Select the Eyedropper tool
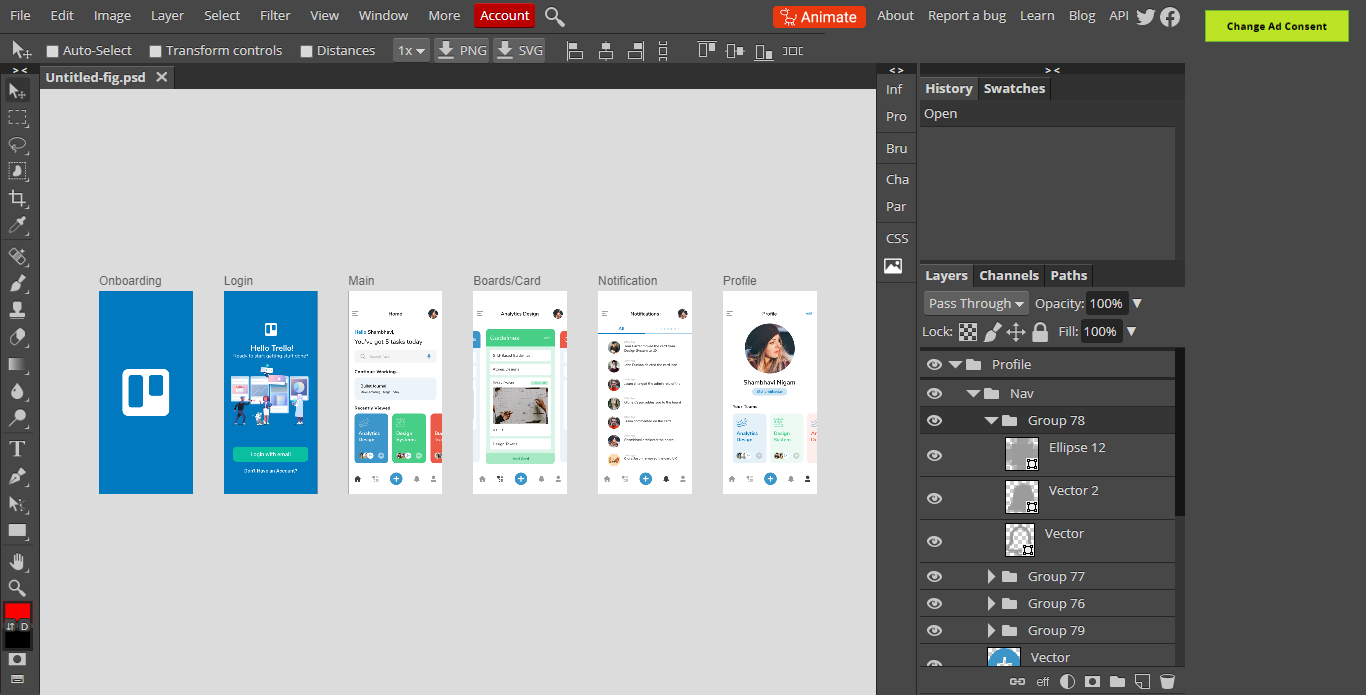1366x695 pixels. (x=18, y=225)
